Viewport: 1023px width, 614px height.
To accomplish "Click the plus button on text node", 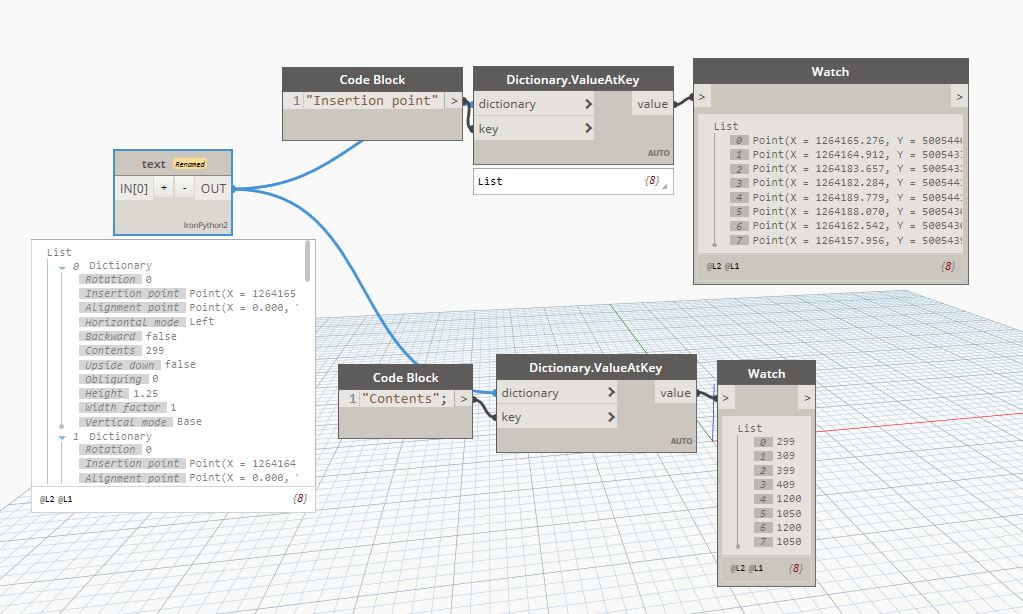I will coord(164,188).
